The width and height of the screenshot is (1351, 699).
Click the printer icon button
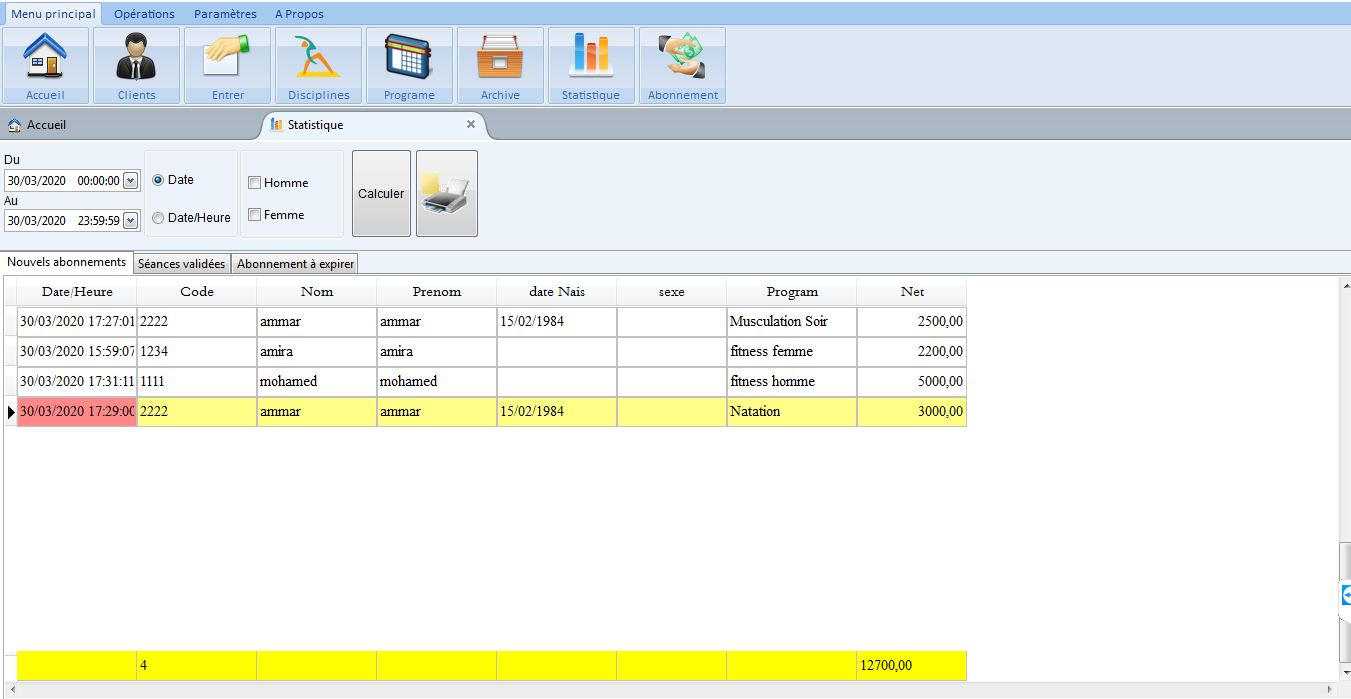(x=446, y=194)
